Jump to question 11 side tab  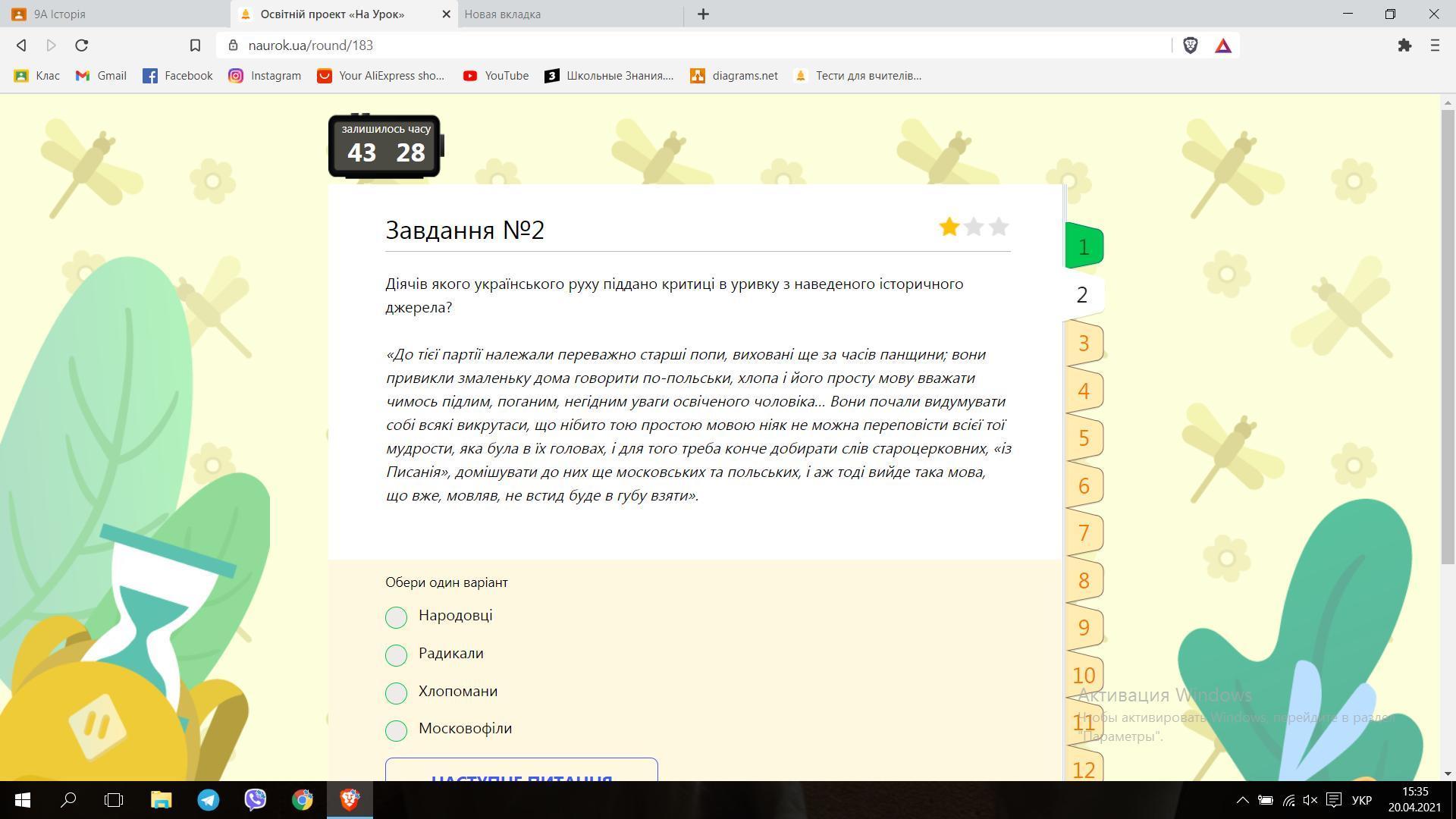pos(1084,723)
